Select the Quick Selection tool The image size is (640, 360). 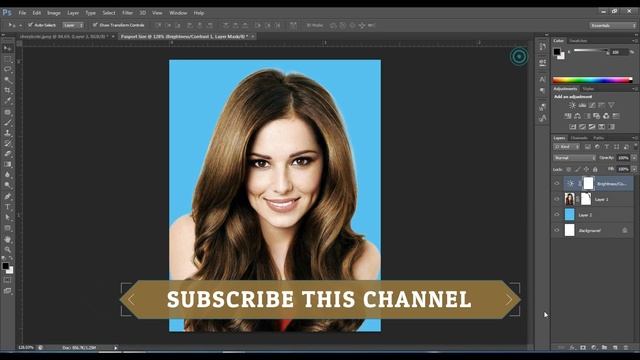[7, 80]
